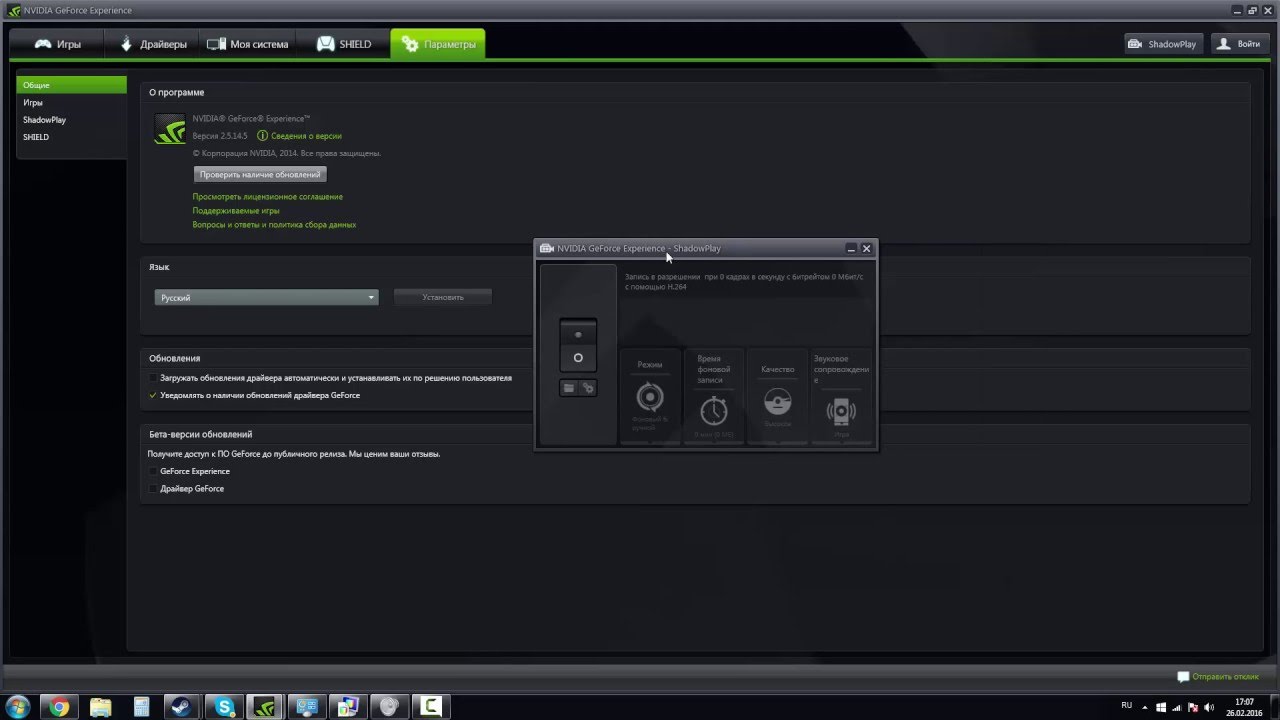This screenshot has width=1280, height=720.
Task: Click the Качество quality icon
Action: pyautogui.click(x=777, y=402)
